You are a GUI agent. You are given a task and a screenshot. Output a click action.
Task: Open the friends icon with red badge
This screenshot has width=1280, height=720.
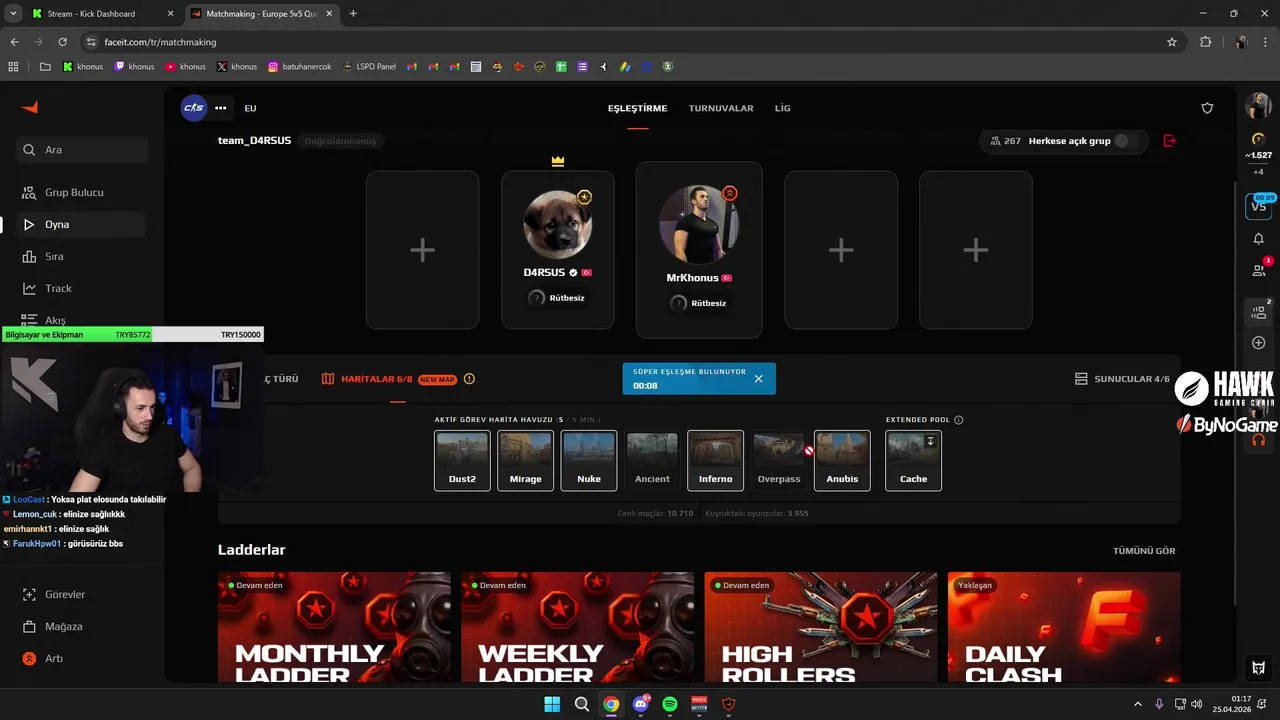pyautogui.click(x=1259, y=269)
